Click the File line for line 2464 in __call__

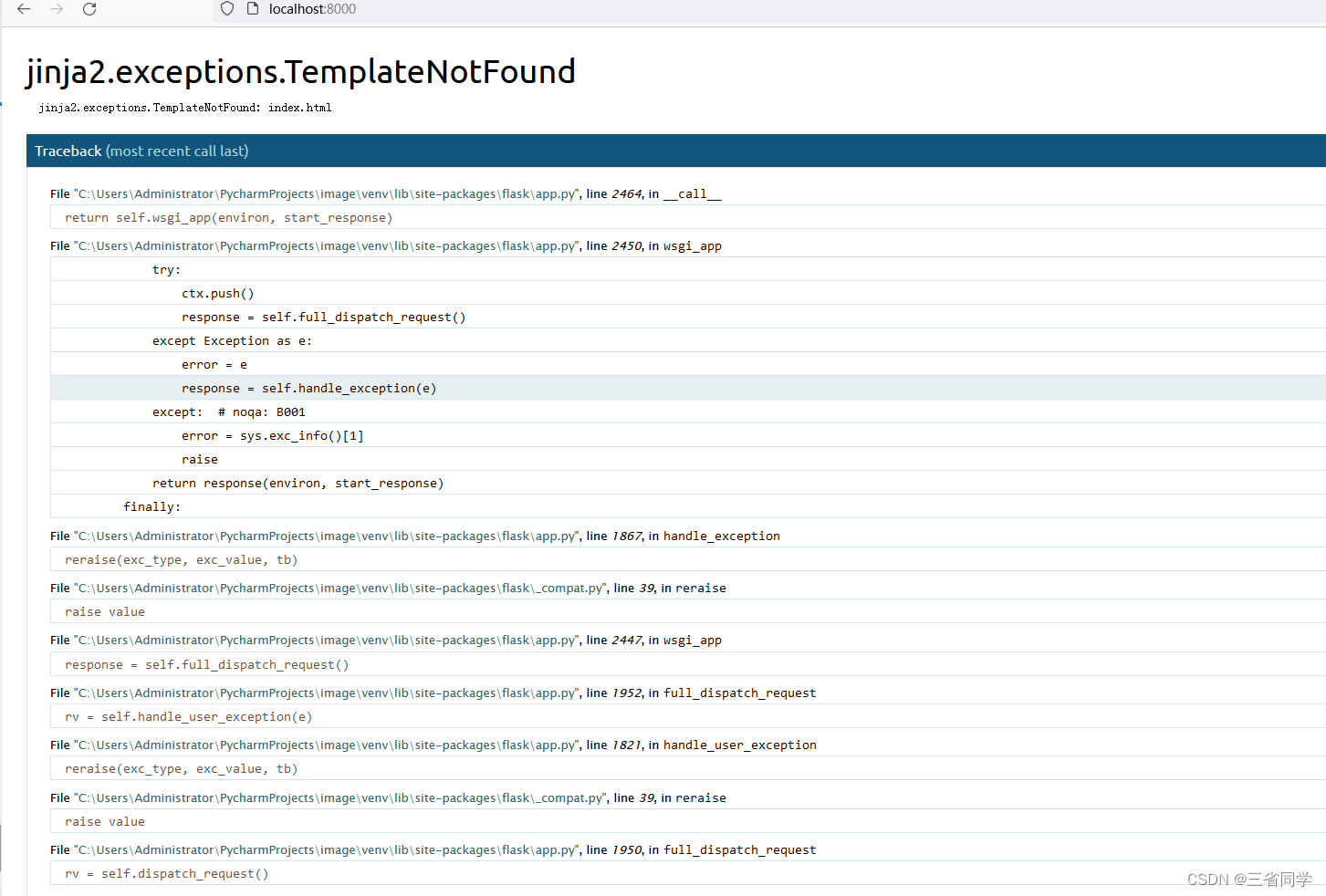click(385, 193)
